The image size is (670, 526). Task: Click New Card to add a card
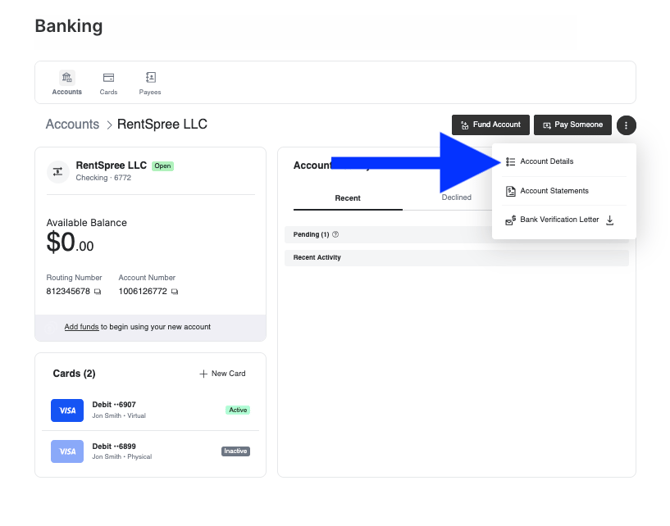click(x=222, y=374)
